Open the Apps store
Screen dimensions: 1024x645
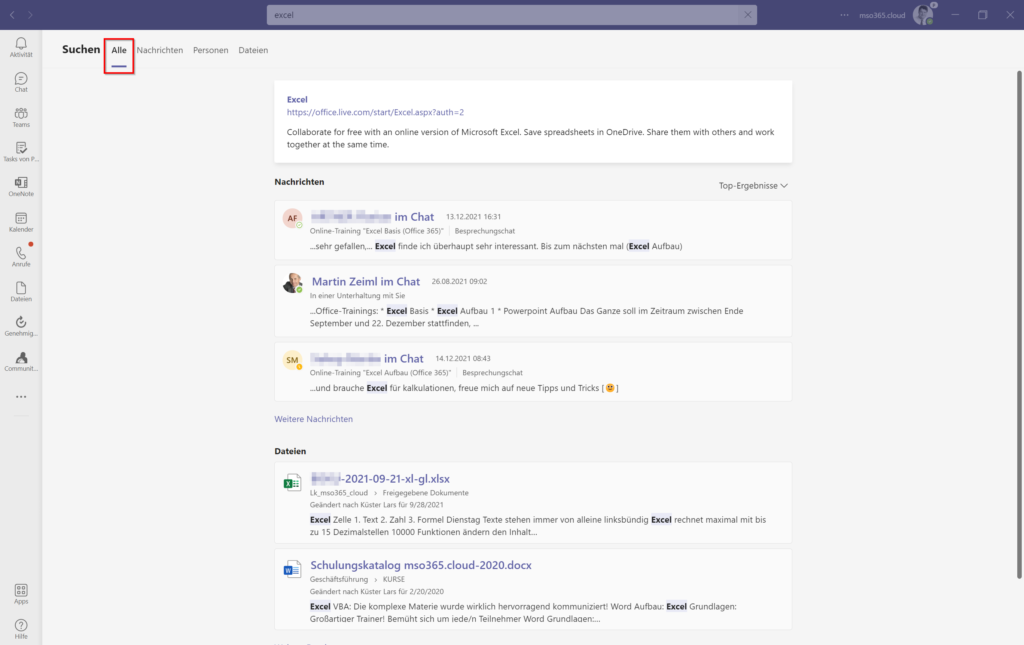point(21,594)
